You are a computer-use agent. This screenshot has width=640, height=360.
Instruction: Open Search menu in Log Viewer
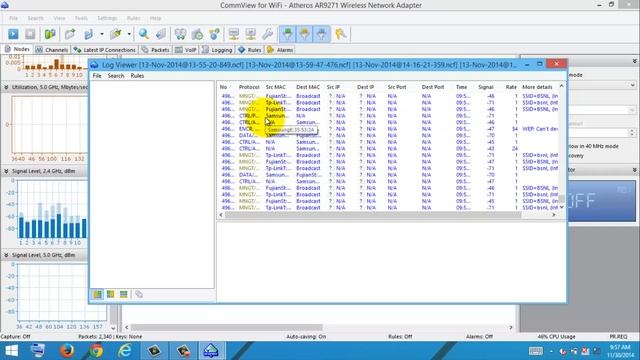[x=116, y=76]
